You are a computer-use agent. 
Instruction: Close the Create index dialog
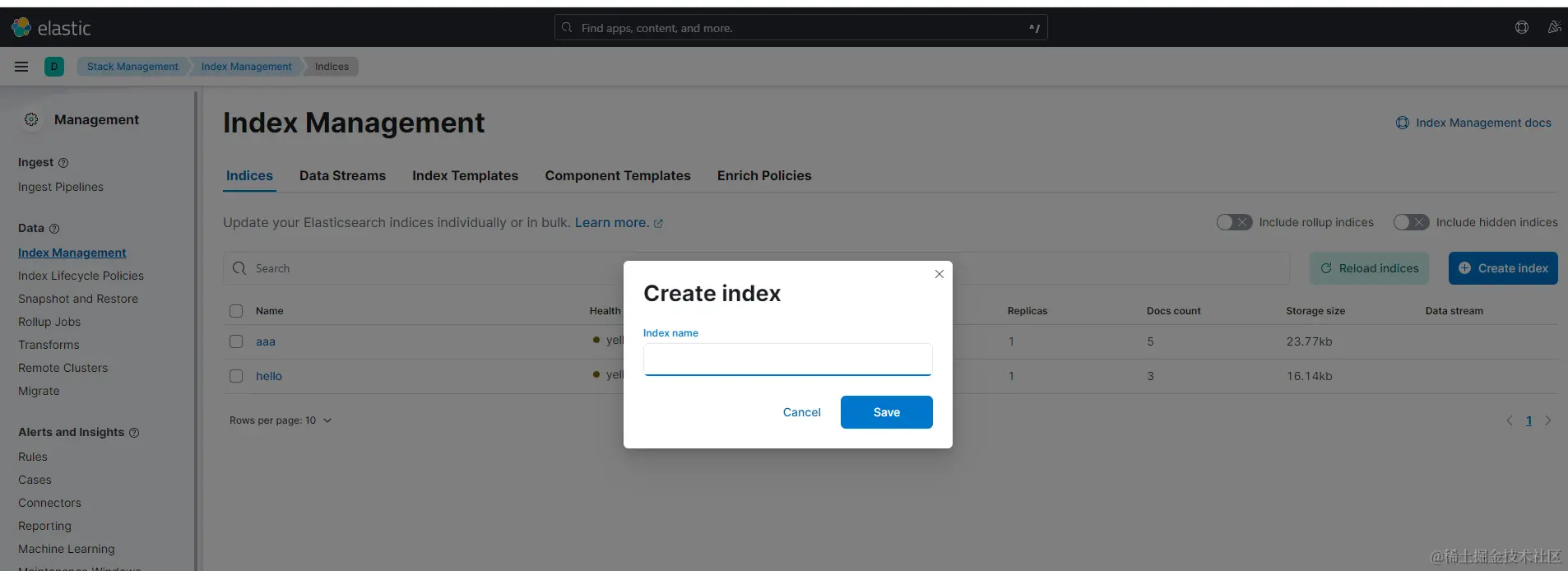pyautogui.click(x=939, y=274)
